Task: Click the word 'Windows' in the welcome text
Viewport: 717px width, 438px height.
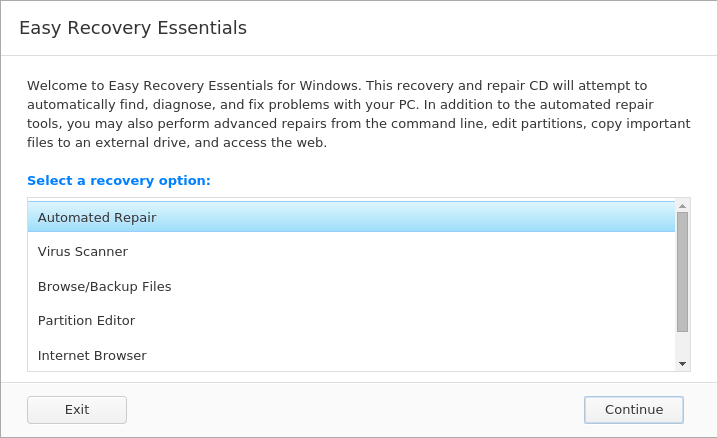Action: click(x=329, y=85)
